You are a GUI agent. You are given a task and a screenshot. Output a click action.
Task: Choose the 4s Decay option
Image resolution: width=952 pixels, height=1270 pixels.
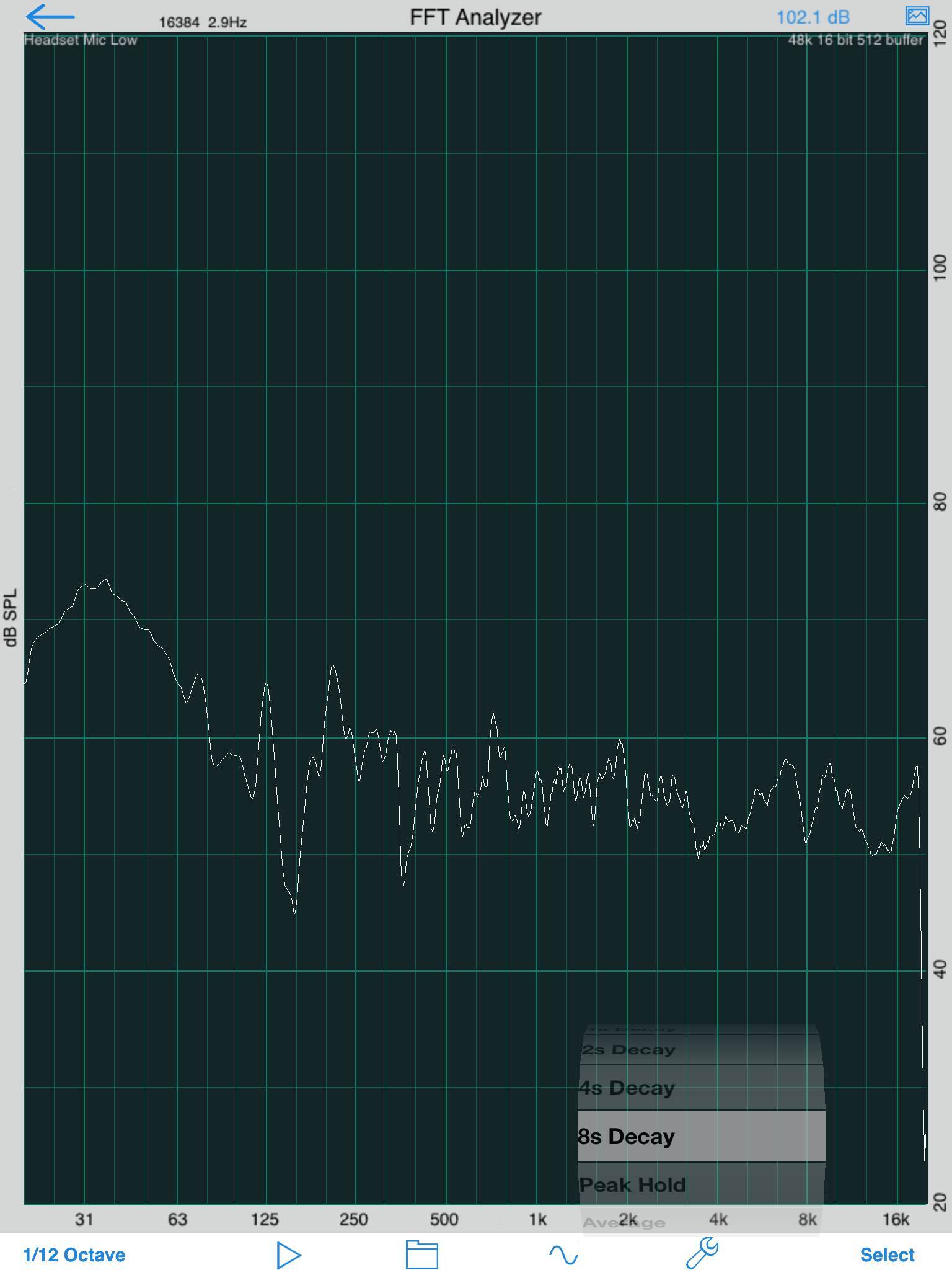click(x=702, y=1088)
